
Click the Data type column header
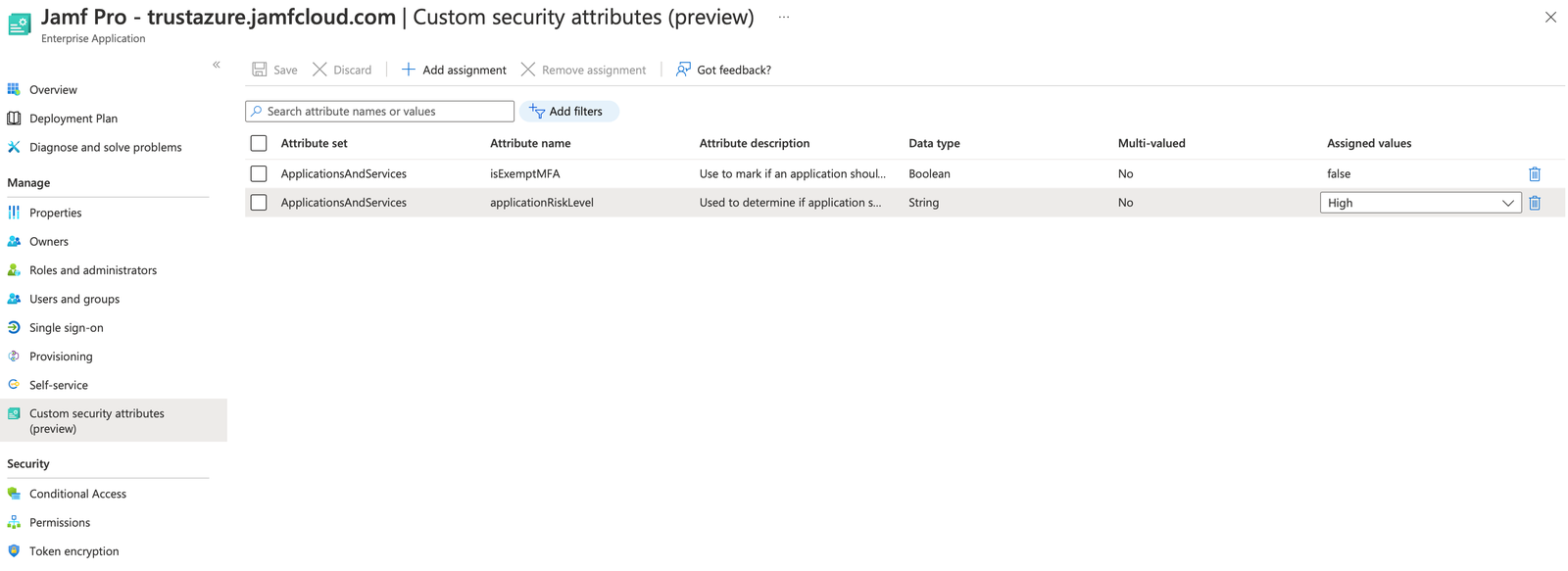[934, 143]
